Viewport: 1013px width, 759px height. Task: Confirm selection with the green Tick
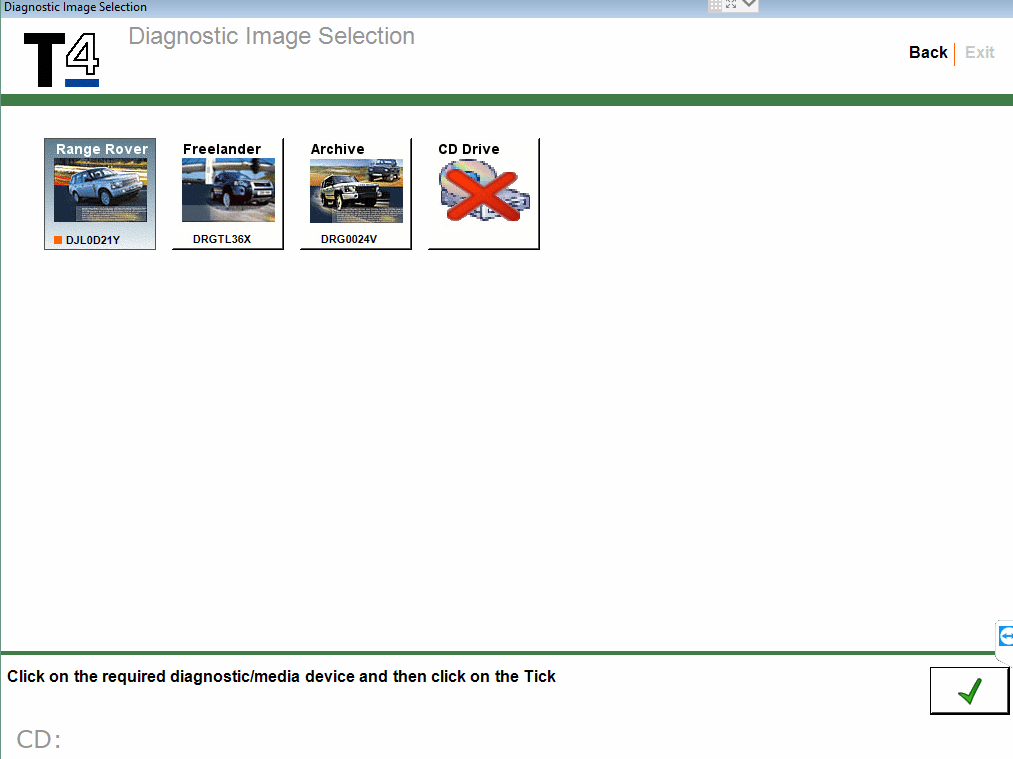tap(969, 691)
